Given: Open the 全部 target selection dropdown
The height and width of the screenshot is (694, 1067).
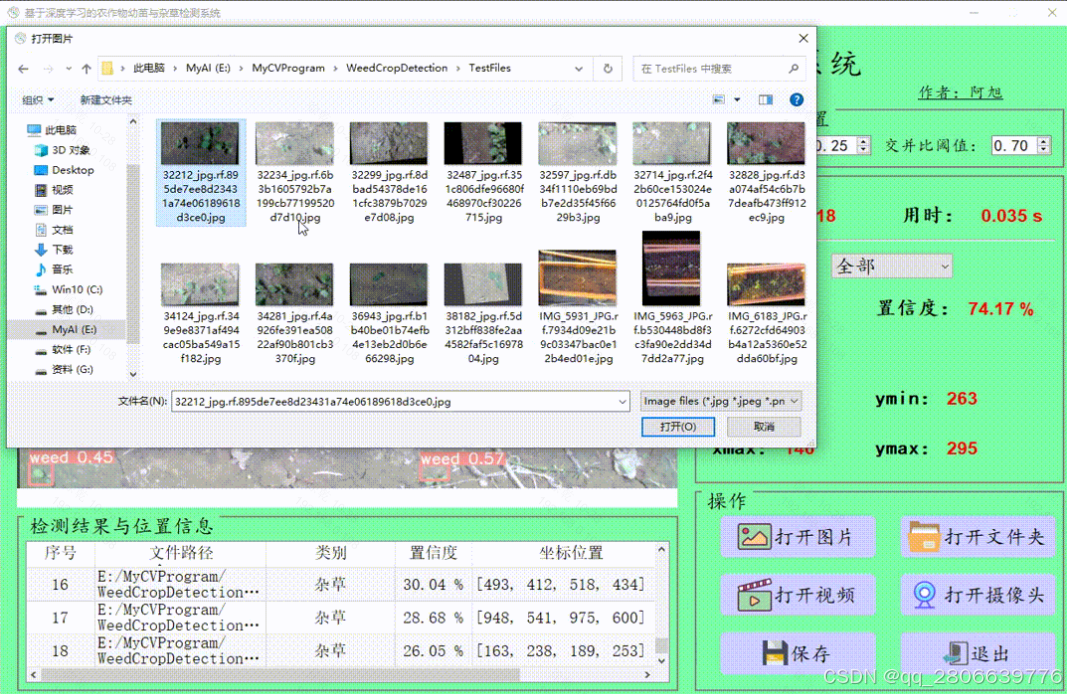Looking at the screenshot, I should click(x=891, y=266).
